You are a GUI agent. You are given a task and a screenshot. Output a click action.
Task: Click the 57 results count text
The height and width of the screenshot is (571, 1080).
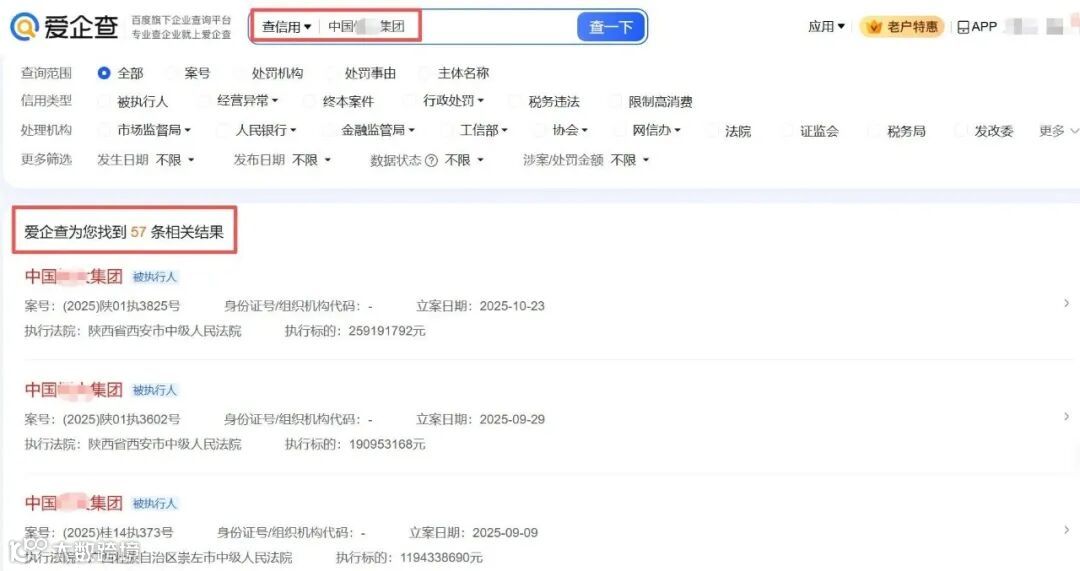[124, 232]
